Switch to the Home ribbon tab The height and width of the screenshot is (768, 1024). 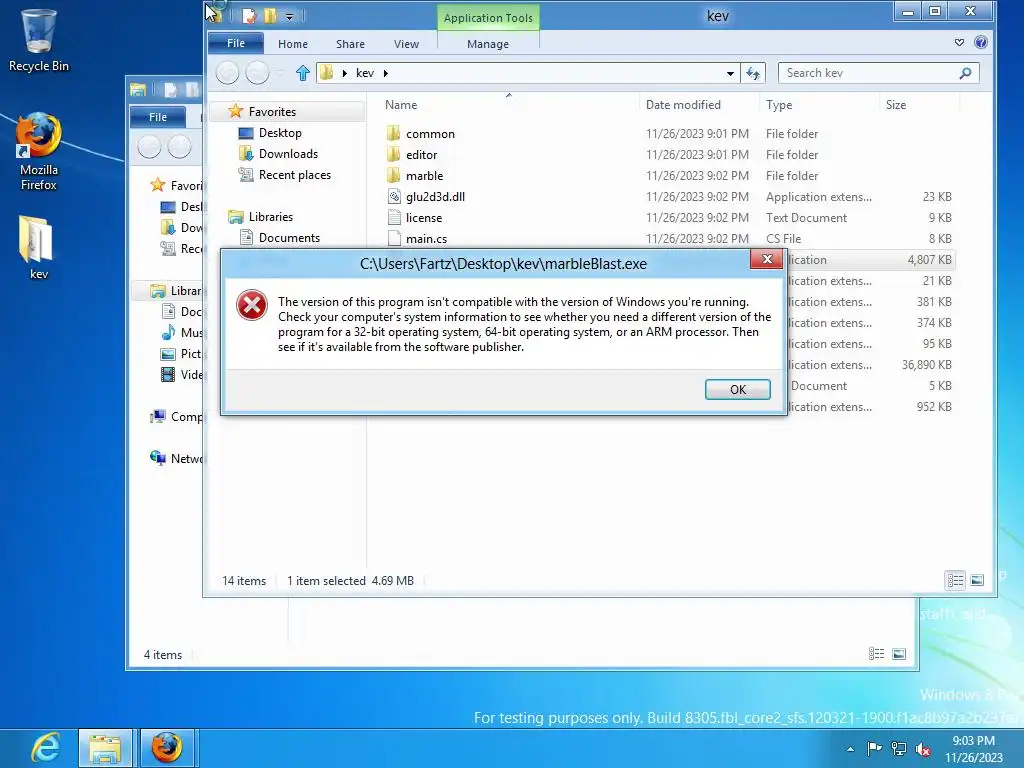point(293,44)
